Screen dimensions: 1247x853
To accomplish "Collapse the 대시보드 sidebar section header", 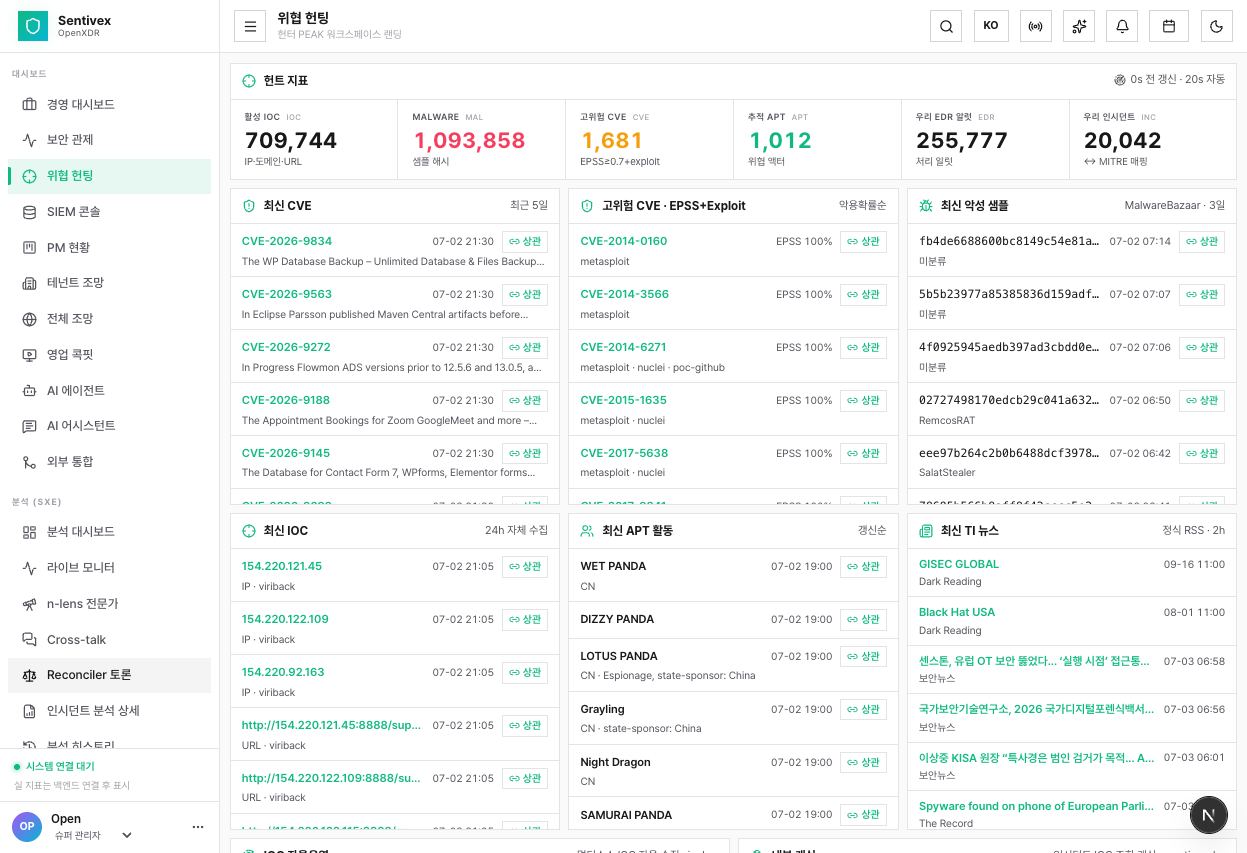I will [29, 74].
